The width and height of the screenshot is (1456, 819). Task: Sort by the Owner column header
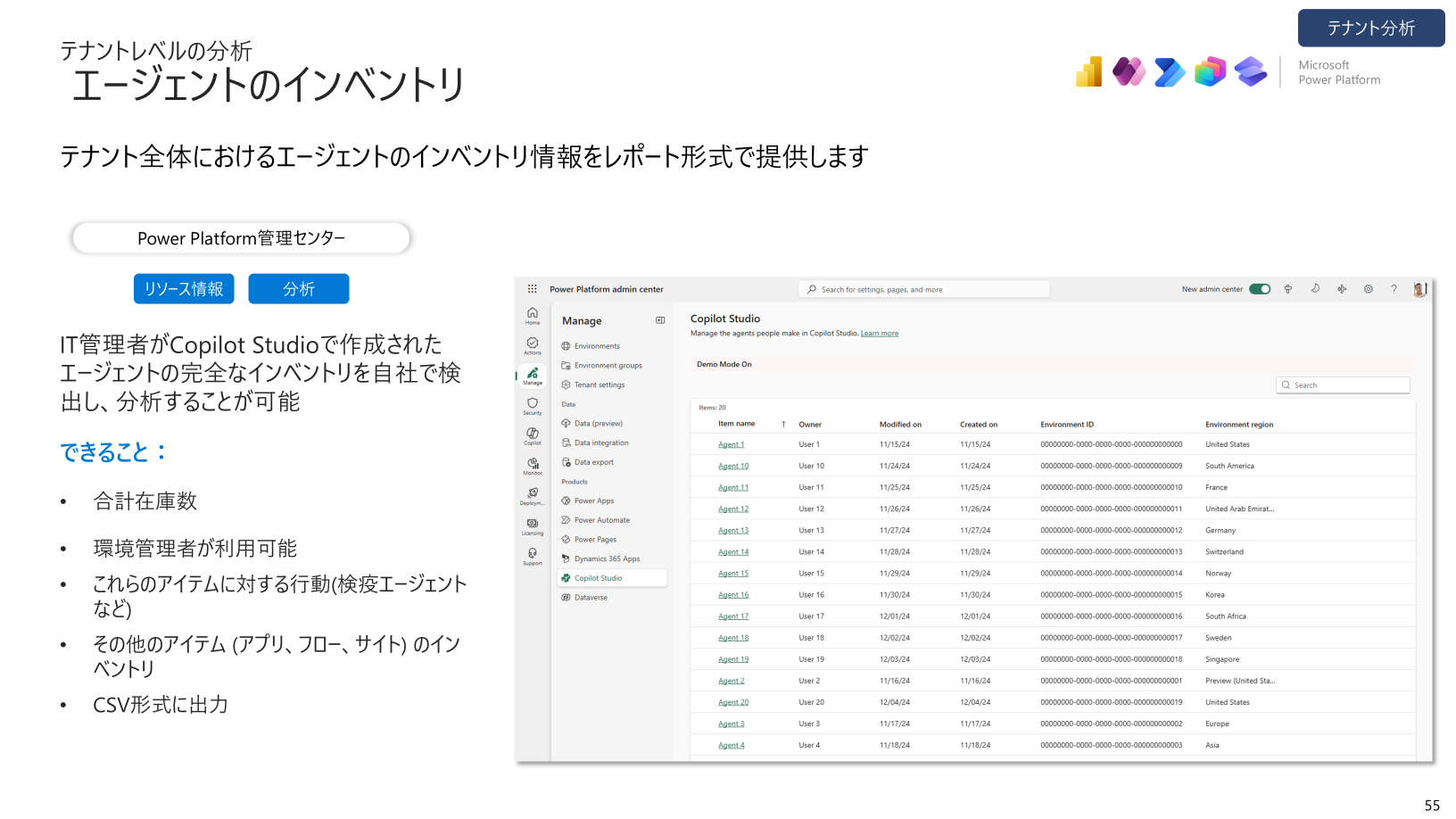[810, 425]
